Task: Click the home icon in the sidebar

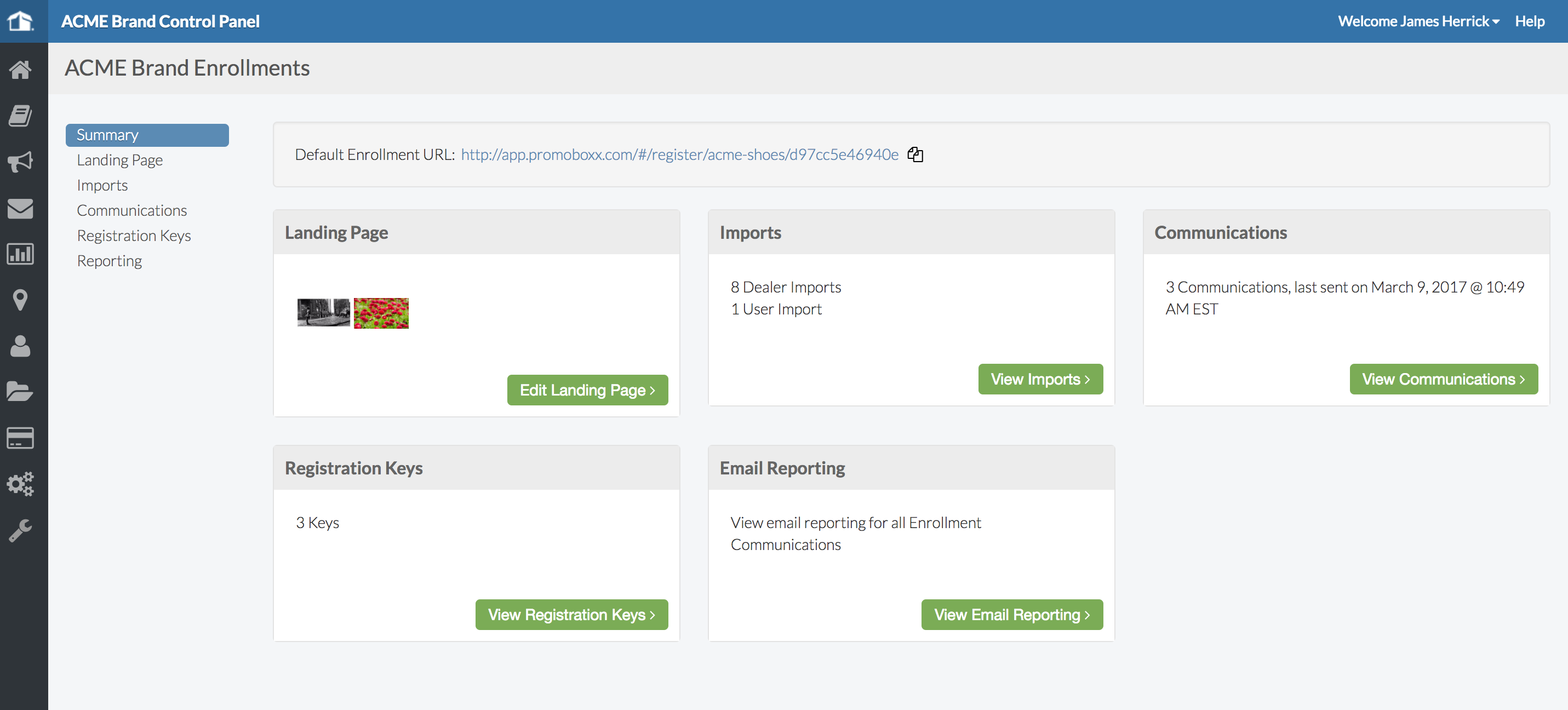Action: 20,70
